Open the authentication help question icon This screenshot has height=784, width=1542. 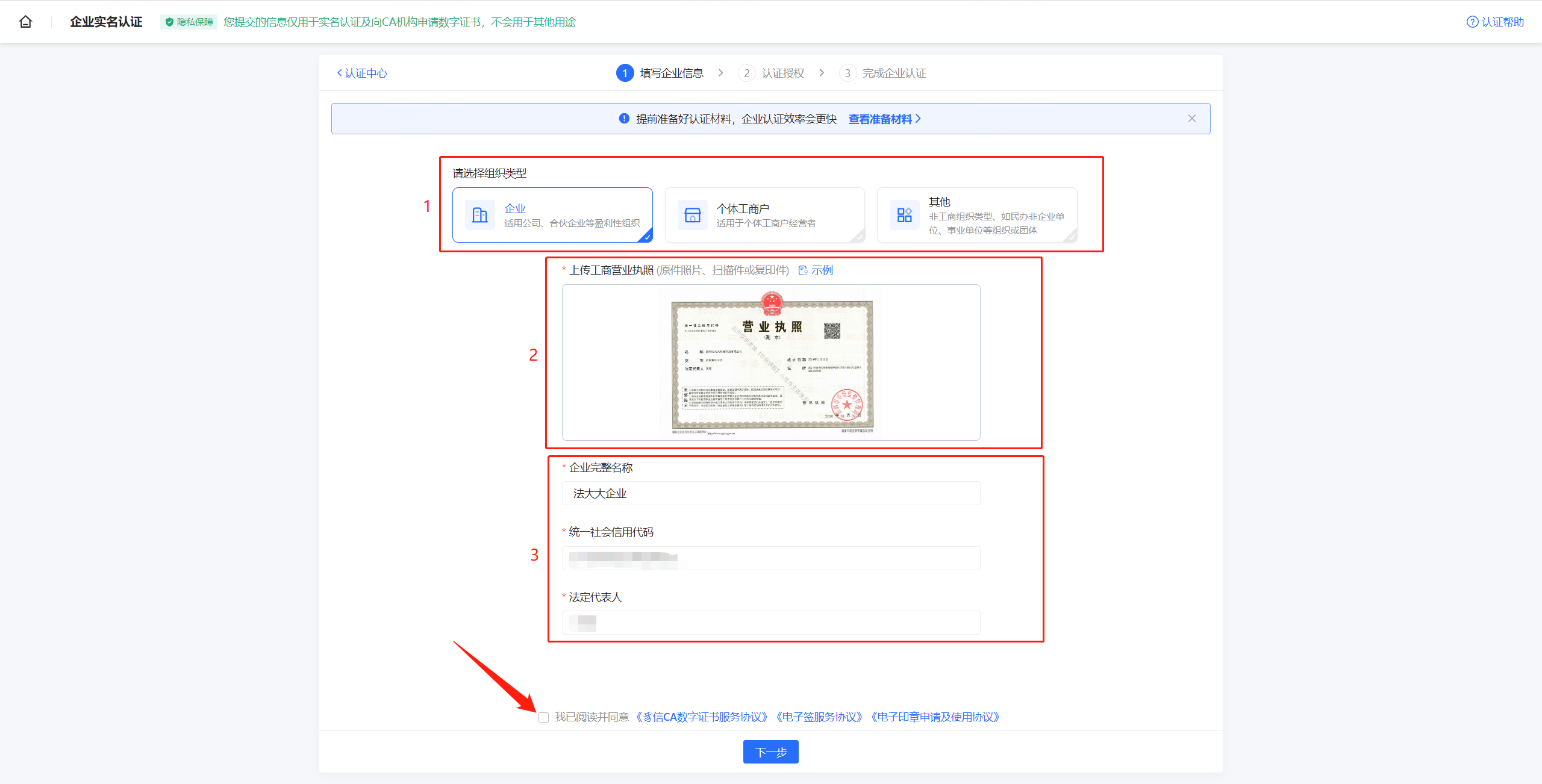[1472, 22]
